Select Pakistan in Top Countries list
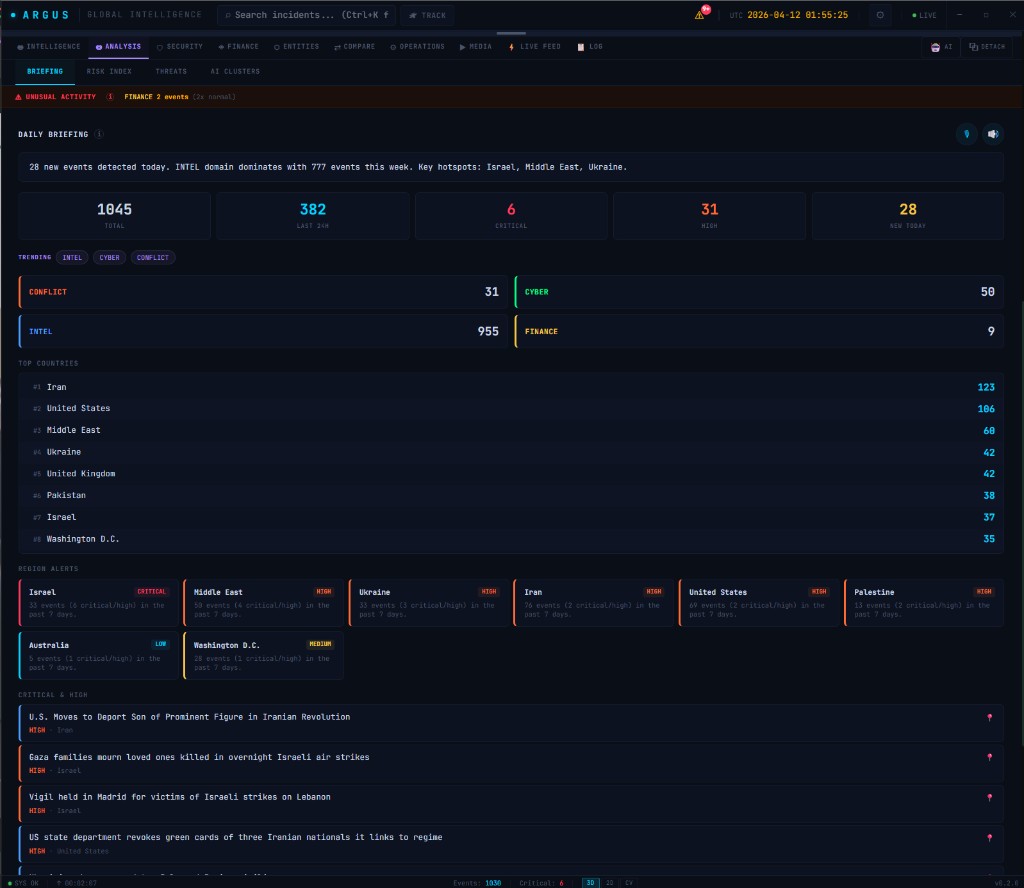Screen dimensions: 1024x888 point(511,496)
